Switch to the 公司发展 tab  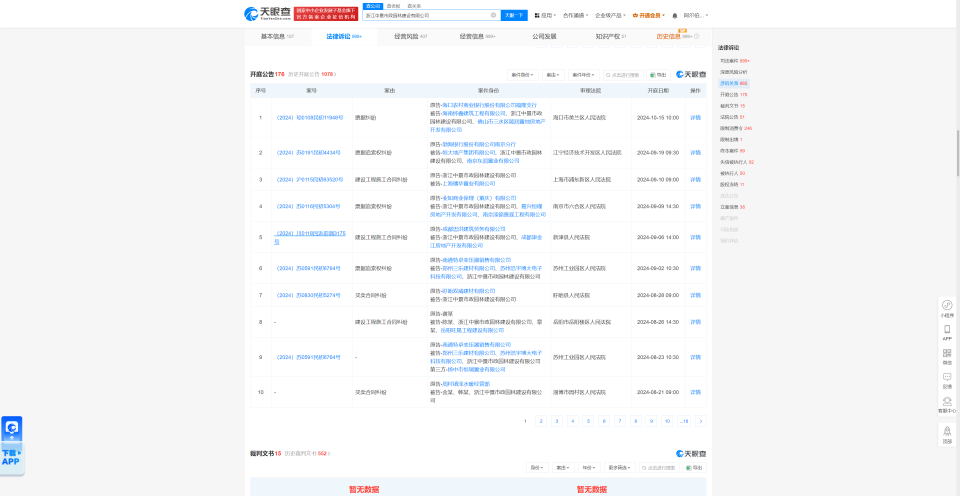(x=544, y=37)
